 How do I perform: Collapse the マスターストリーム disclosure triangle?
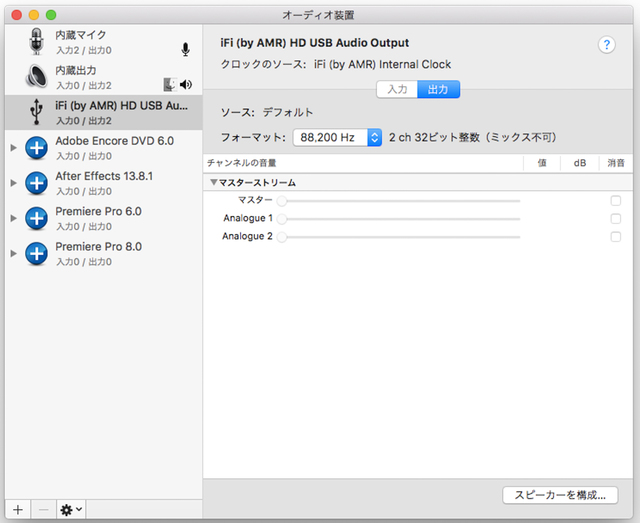213,183
